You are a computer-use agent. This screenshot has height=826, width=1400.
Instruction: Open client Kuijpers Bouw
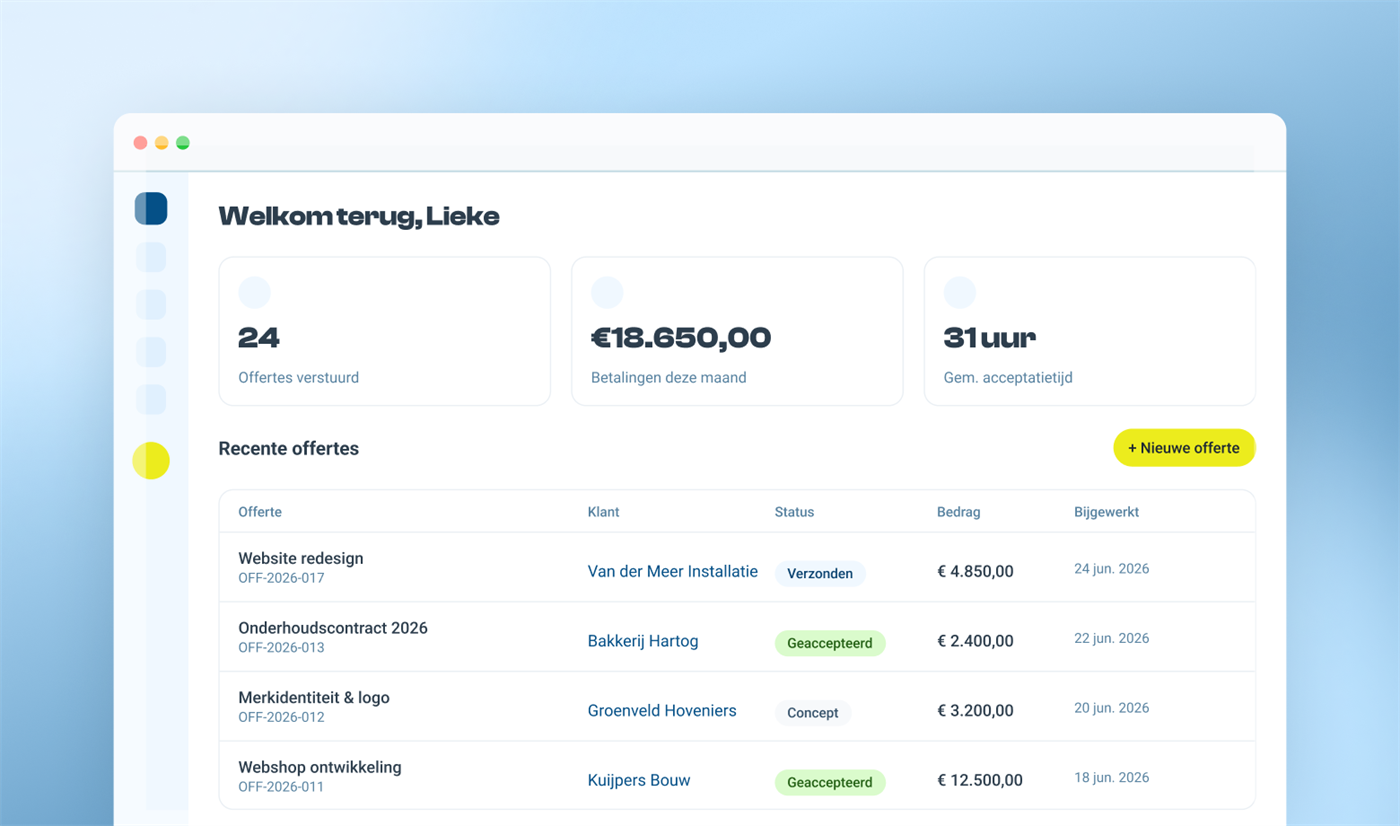[x=639, y=781]
